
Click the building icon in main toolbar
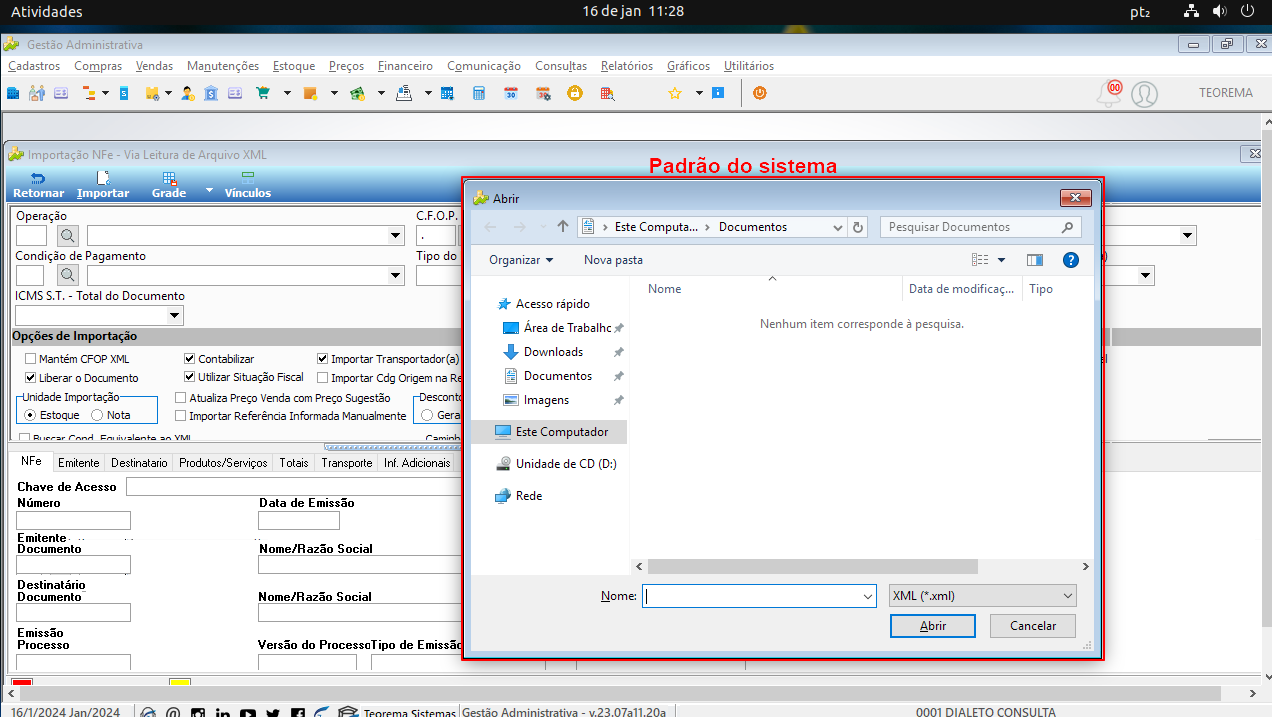[13, 93]
